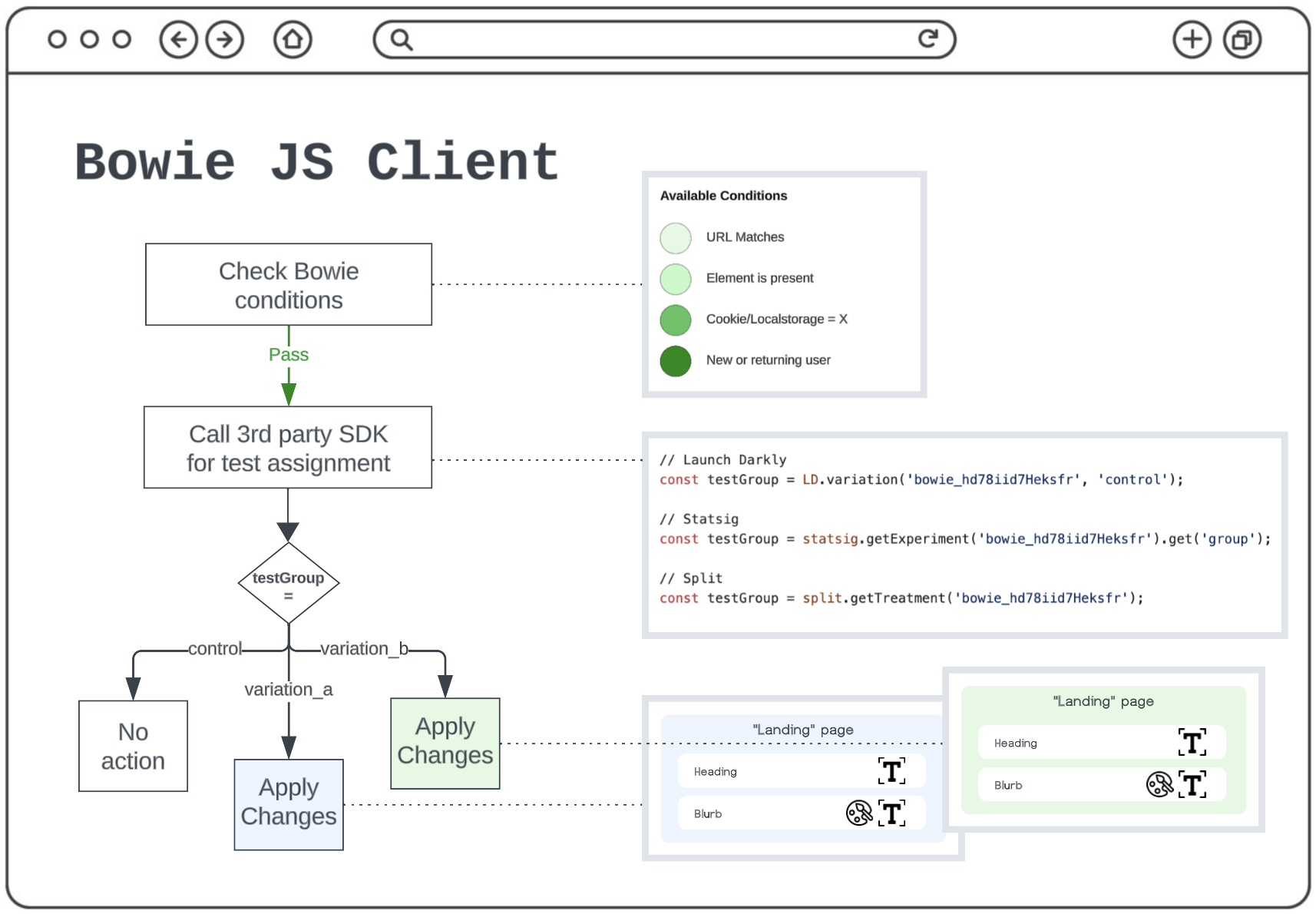Click the green Apply Changes box
1316x914 pixels.
pyautogui.click(x=445, y=743)
